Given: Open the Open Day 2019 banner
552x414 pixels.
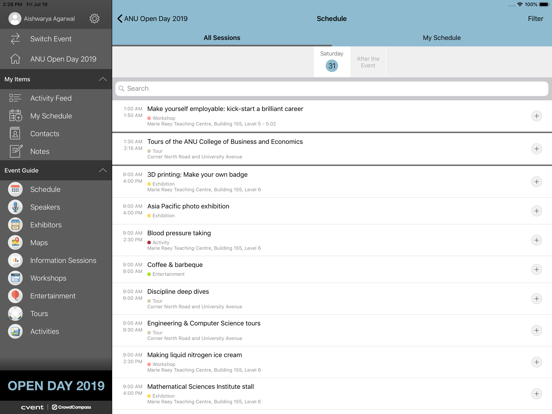Looking at the screenshot, I should click(x=56, y=386).
